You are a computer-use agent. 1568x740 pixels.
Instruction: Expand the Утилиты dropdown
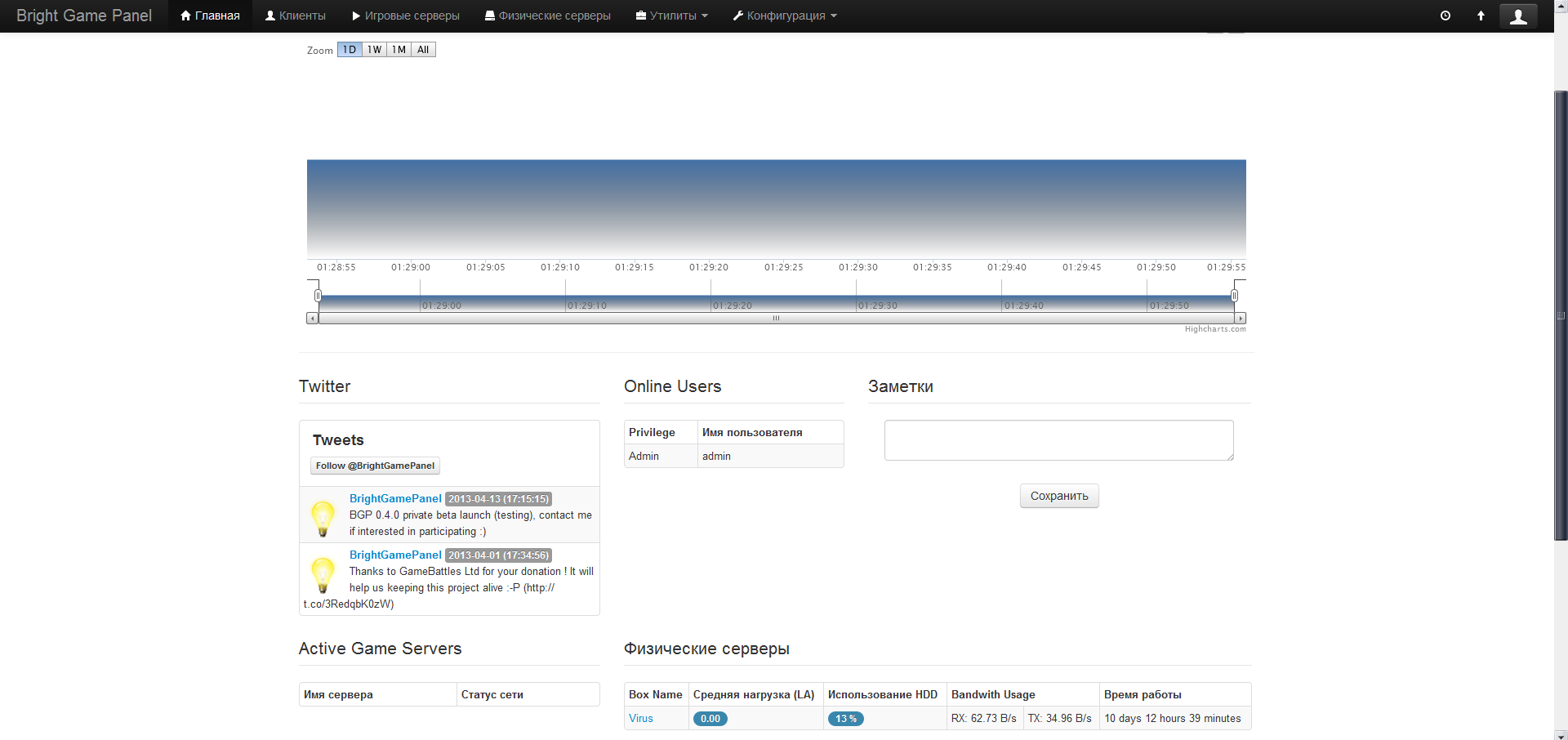tap(671, 16)
